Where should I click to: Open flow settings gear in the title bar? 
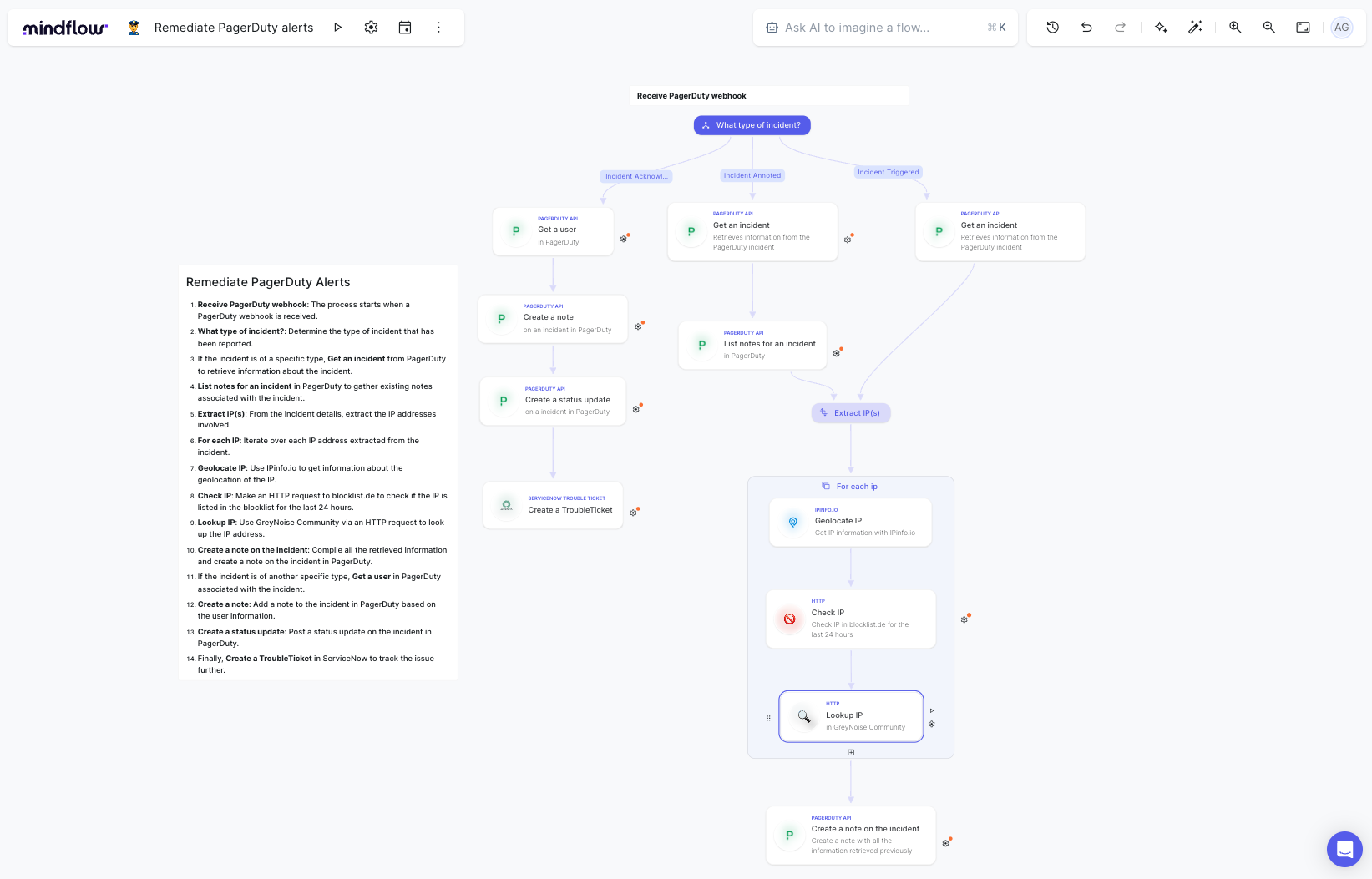[372, 28]
